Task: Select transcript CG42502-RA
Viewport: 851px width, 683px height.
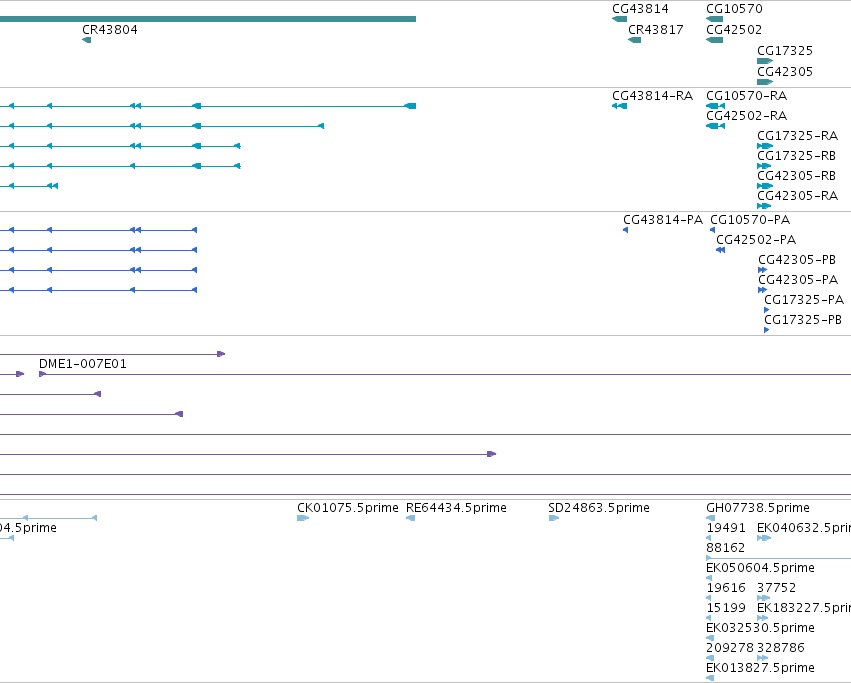Action: (x=746, y=116)
